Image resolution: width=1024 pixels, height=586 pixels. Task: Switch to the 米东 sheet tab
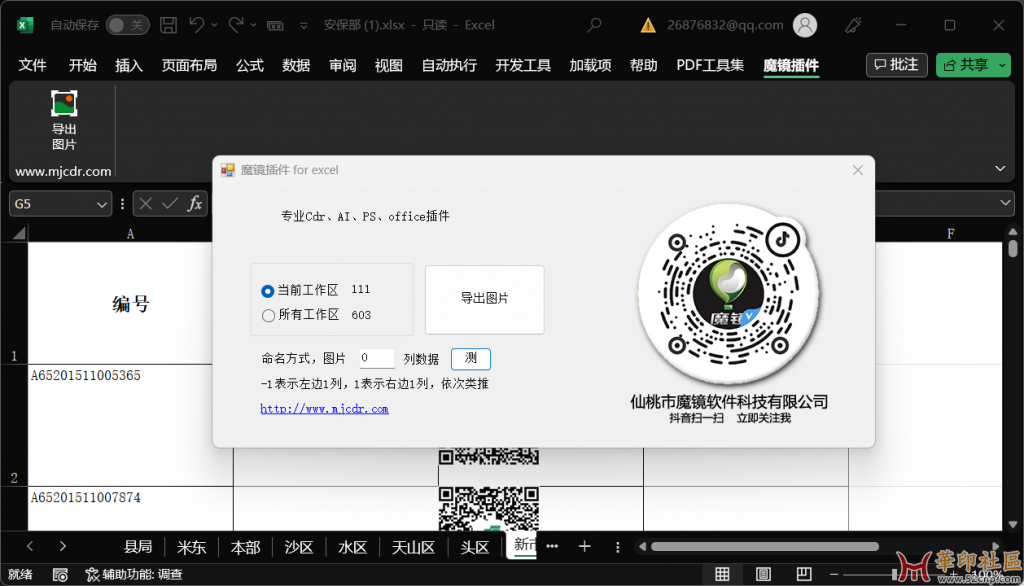coord(191,547)
